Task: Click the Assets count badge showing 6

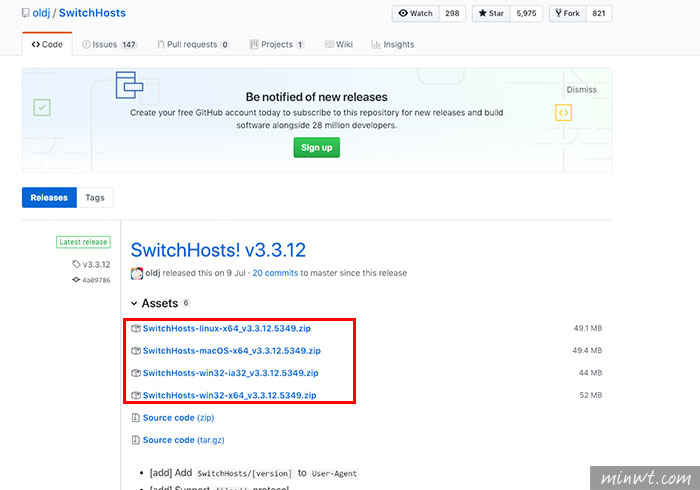Action: pos(186,303)
